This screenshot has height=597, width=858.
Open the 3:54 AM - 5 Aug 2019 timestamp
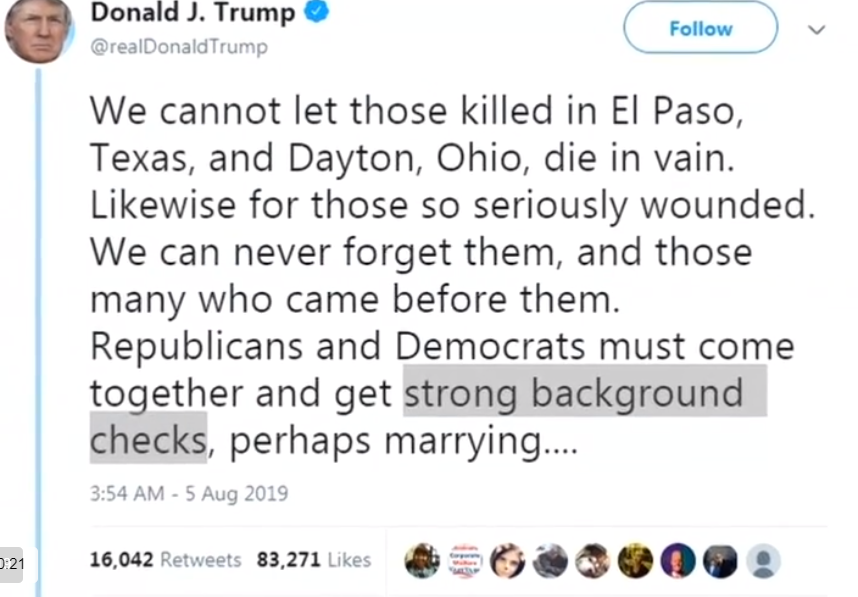189,494
